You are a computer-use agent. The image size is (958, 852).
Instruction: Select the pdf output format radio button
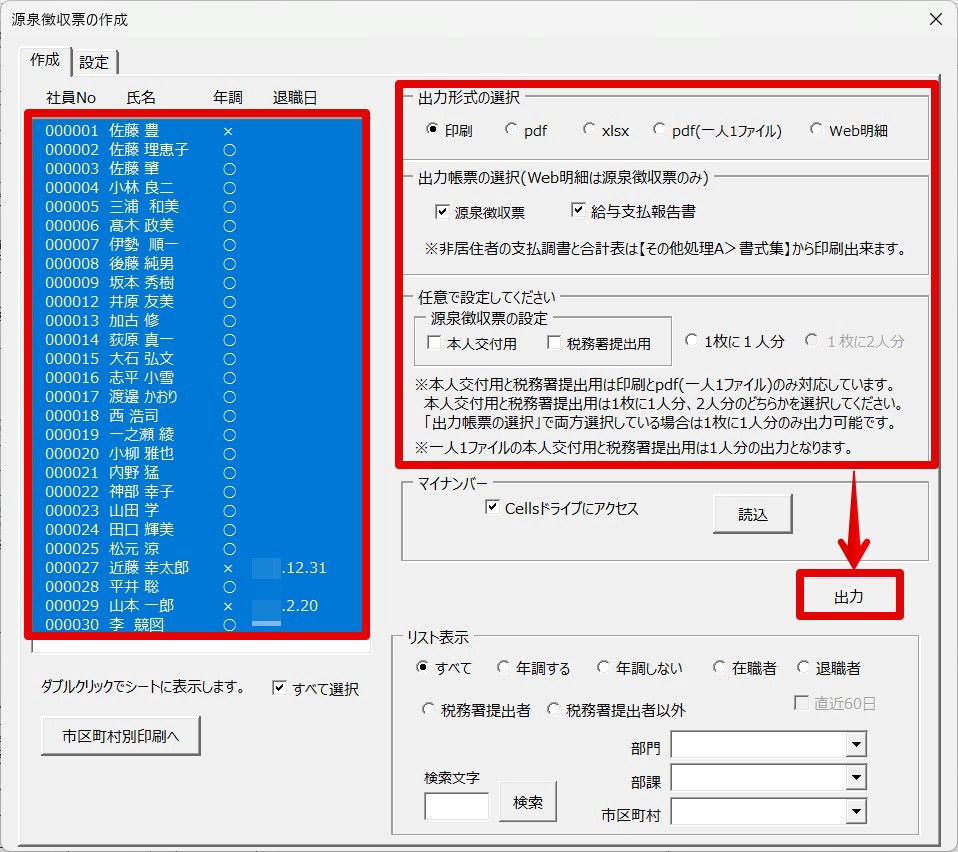pyautogui.click(x=512, y=129)
